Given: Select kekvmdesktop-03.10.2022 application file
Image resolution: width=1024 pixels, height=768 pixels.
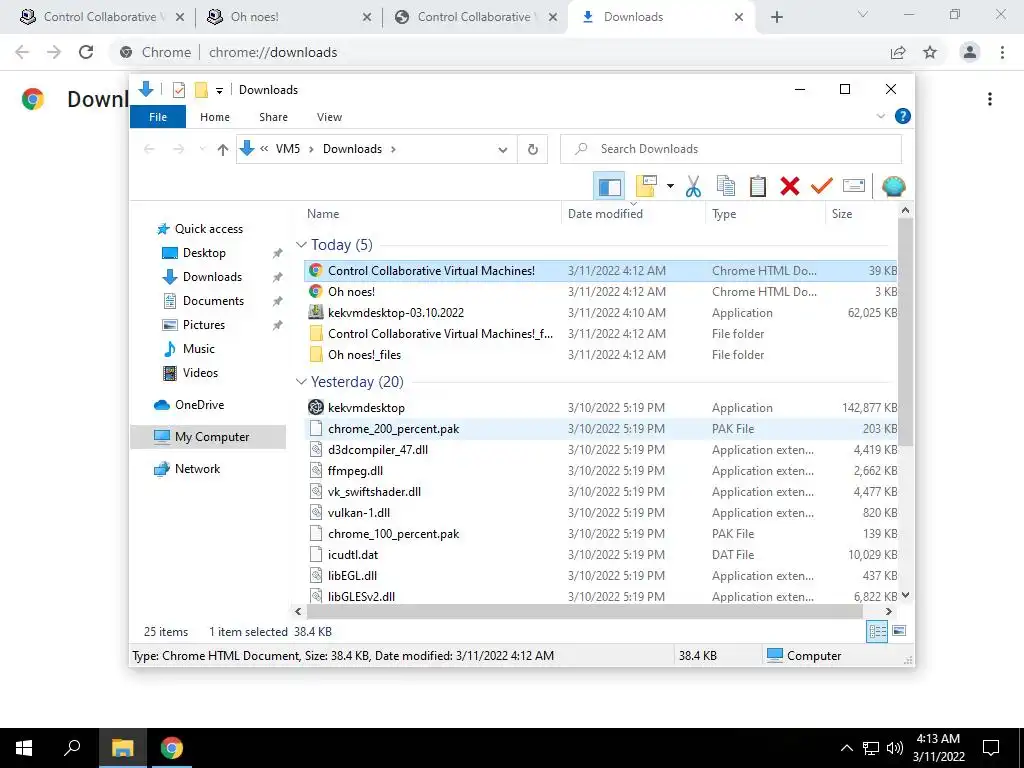Looking at the screenshot, I should click(x=601, y=313).
